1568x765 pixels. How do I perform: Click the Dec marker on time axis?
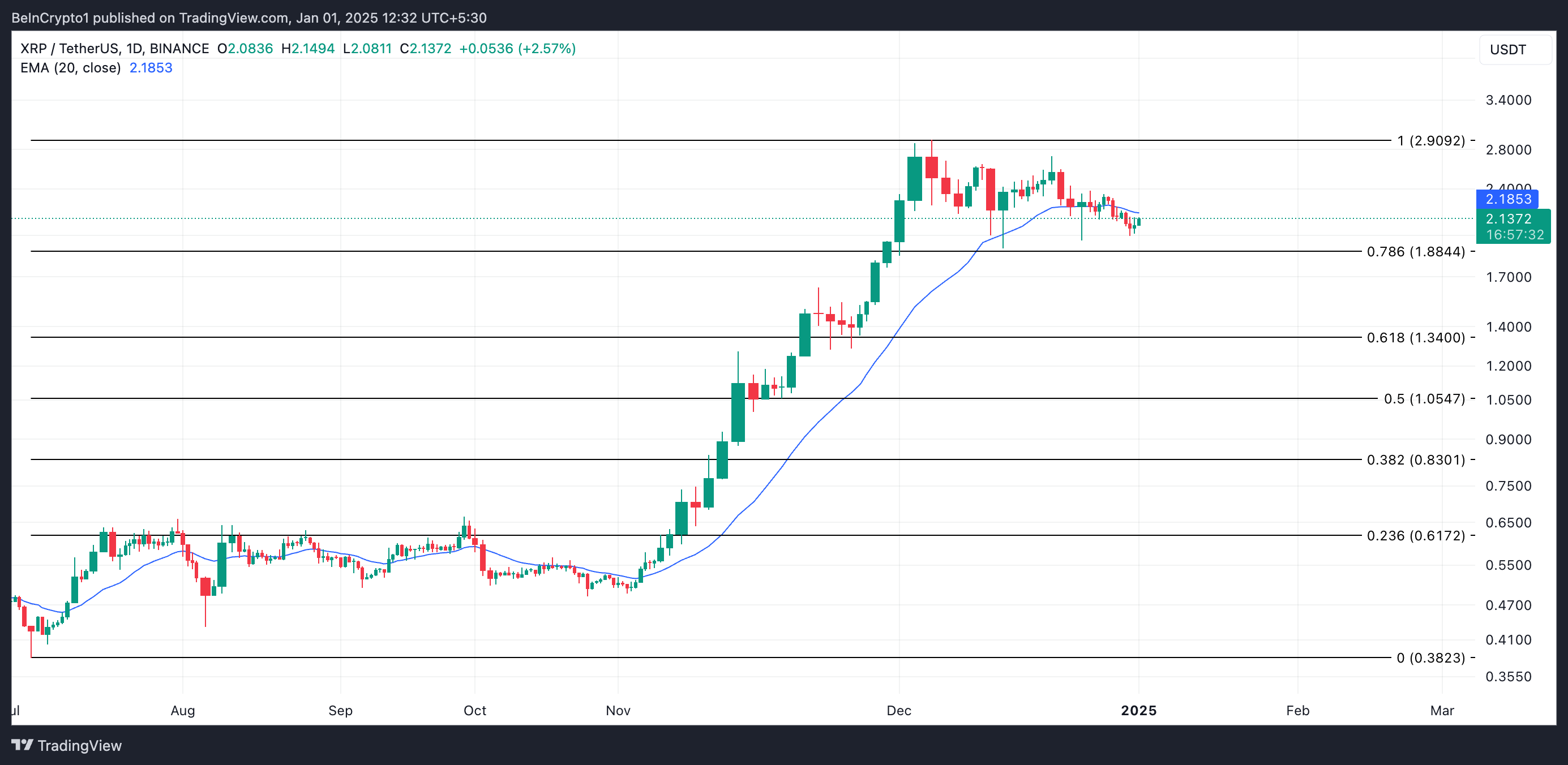point(898,710)
